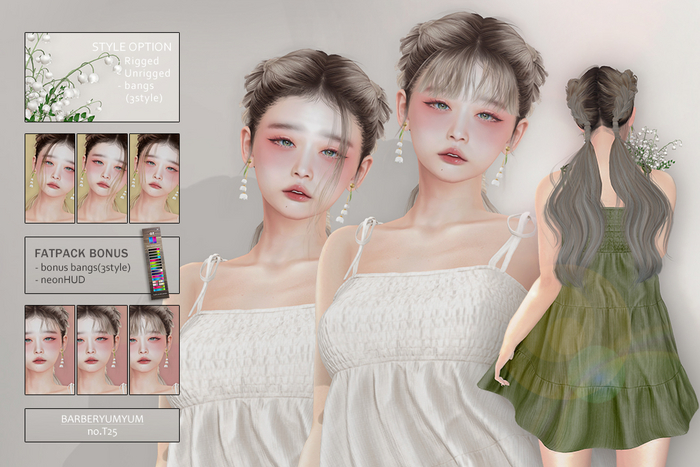Select the first bangs style thumbnail on yellow background
The height and width of the screenshot is (467, 700).
50,178
